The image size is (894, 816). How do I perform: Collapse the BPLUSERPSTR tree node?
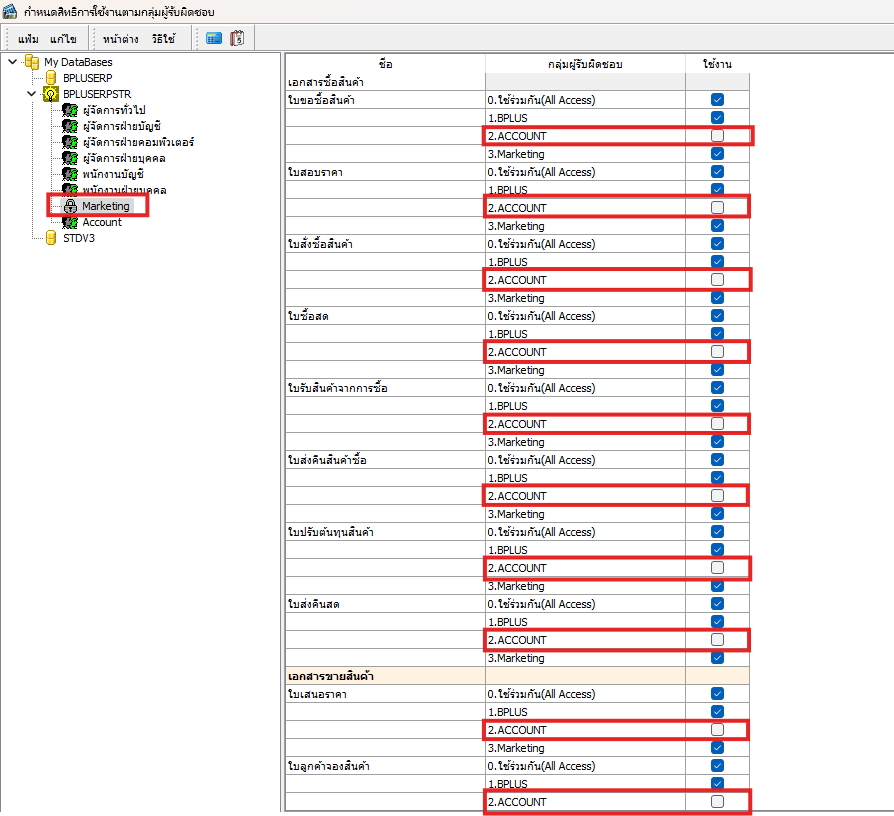31,94
